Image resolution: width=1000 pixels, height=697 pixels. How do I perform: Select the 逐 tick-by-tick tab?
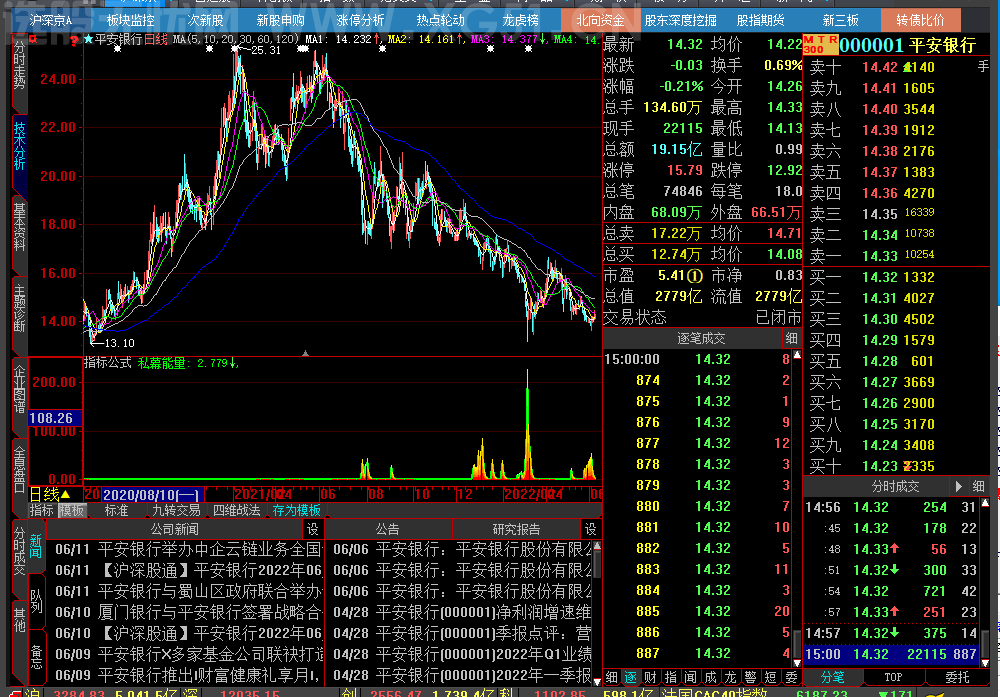click(630, 677)
